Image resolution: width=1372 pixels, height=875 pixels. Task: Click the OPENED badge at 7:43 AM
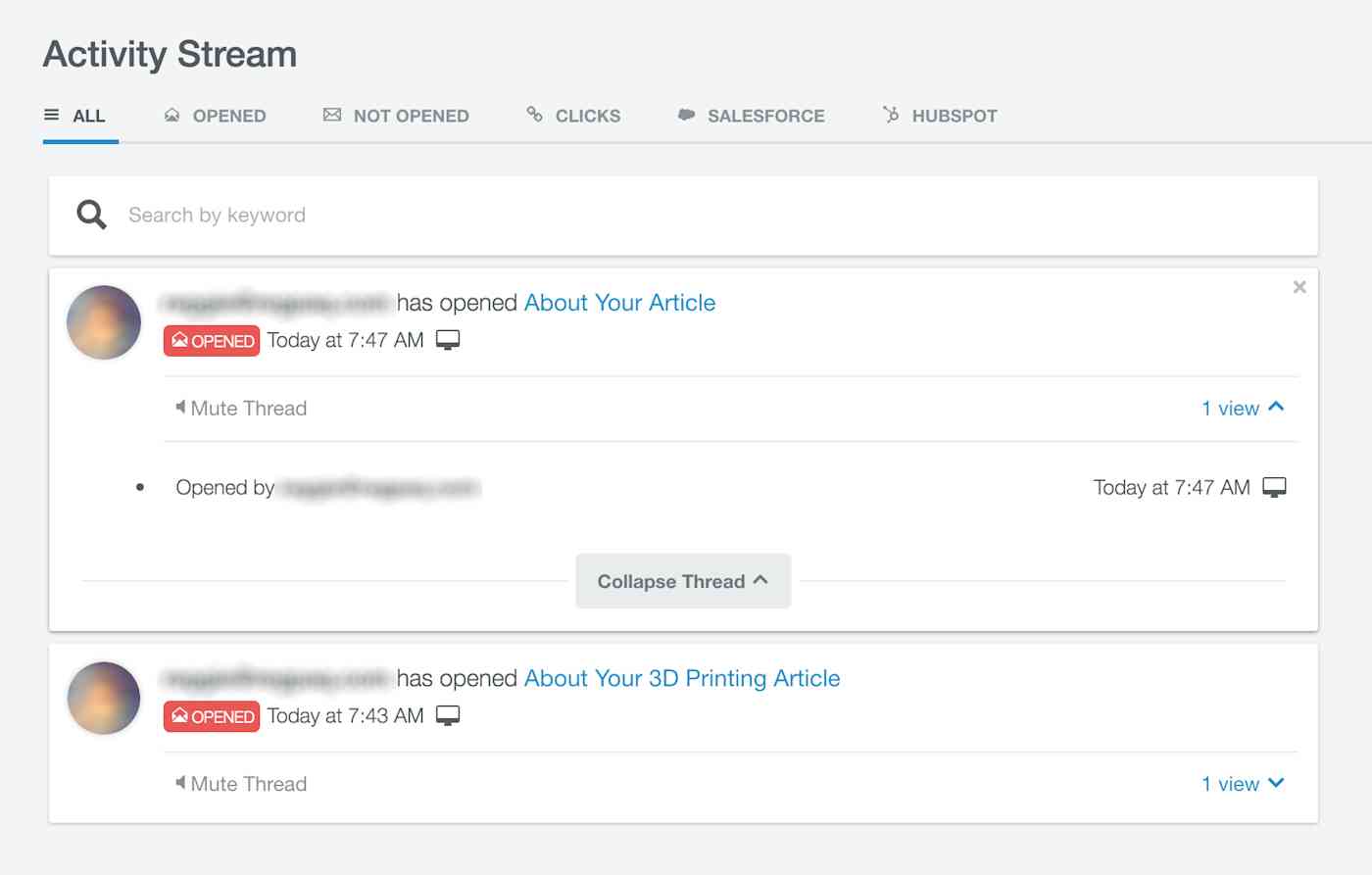point(212,716)
